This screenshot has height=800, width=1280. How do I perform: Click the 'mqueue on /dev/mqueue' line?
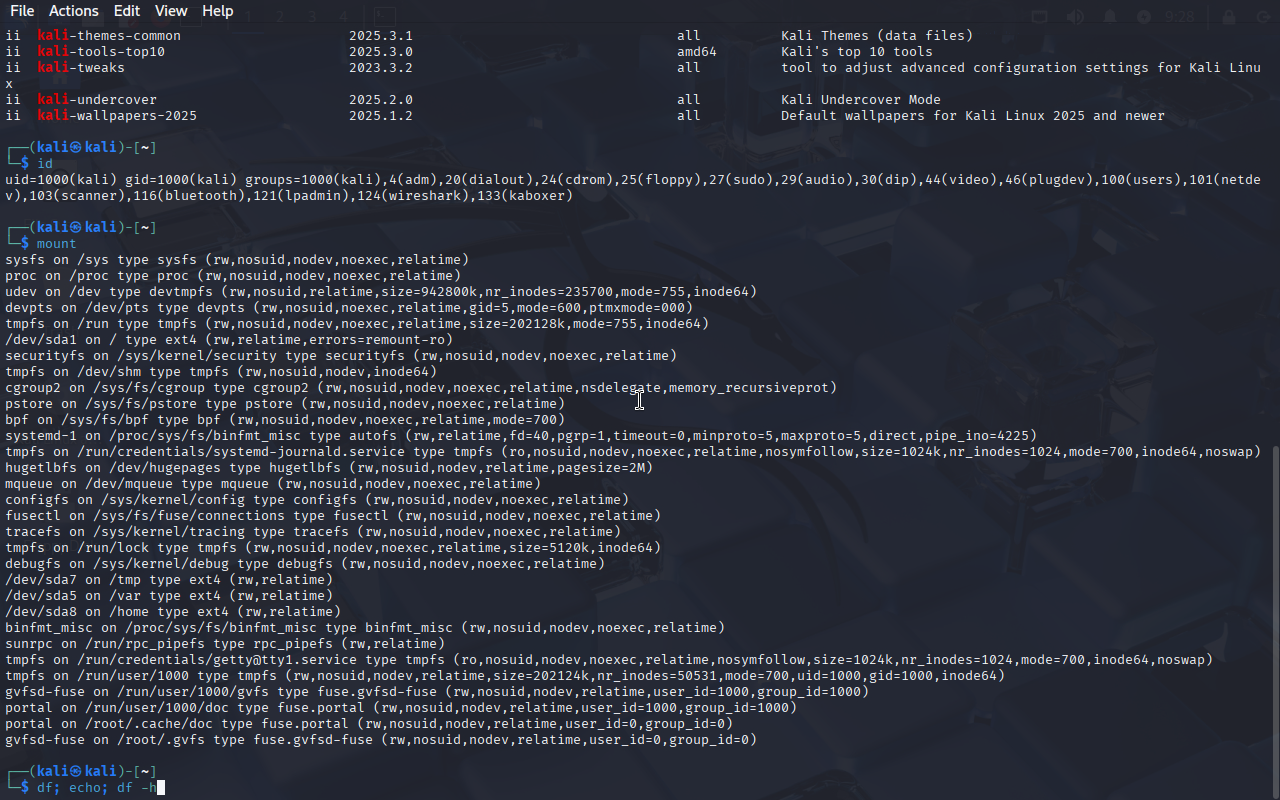(x=273, y=484)
